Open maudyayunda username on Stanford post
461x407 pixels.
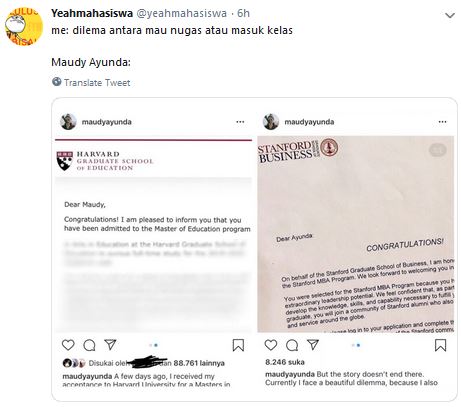click(x=309, y=122)
